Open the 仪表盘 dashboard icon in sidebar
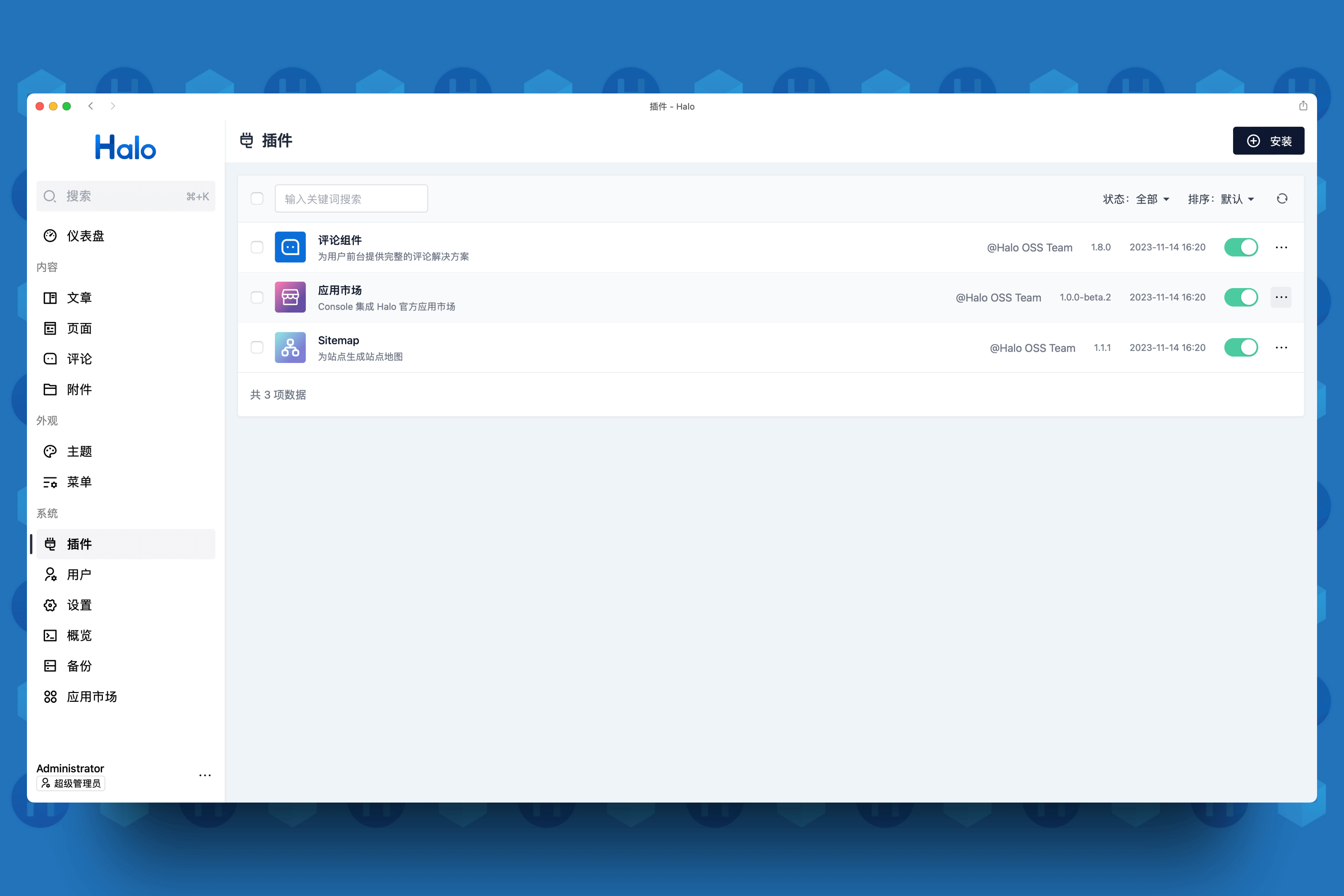This screenshot has width=1344, height=896. 50,236
